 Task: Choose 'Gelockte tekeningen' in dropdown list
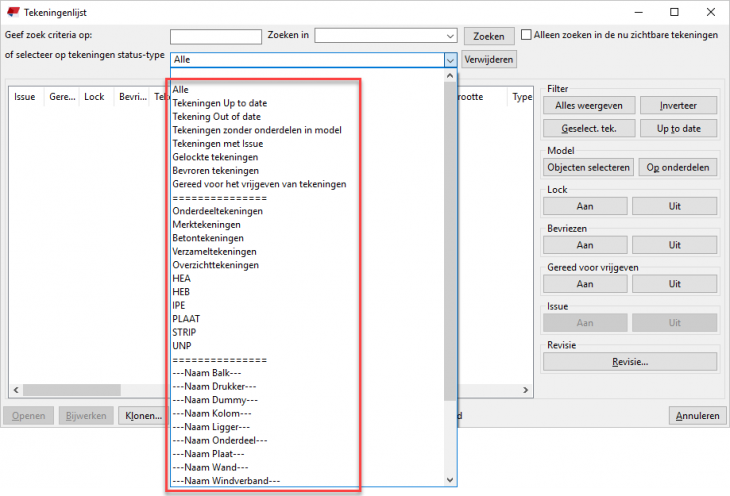click(215, 157)
